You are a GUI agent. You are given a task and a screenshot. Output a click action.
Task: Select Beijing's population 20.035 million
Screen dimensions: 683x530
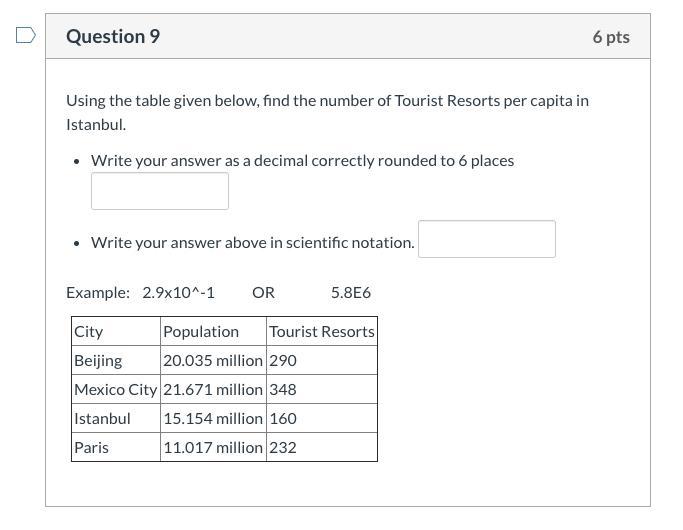[213, 360]
